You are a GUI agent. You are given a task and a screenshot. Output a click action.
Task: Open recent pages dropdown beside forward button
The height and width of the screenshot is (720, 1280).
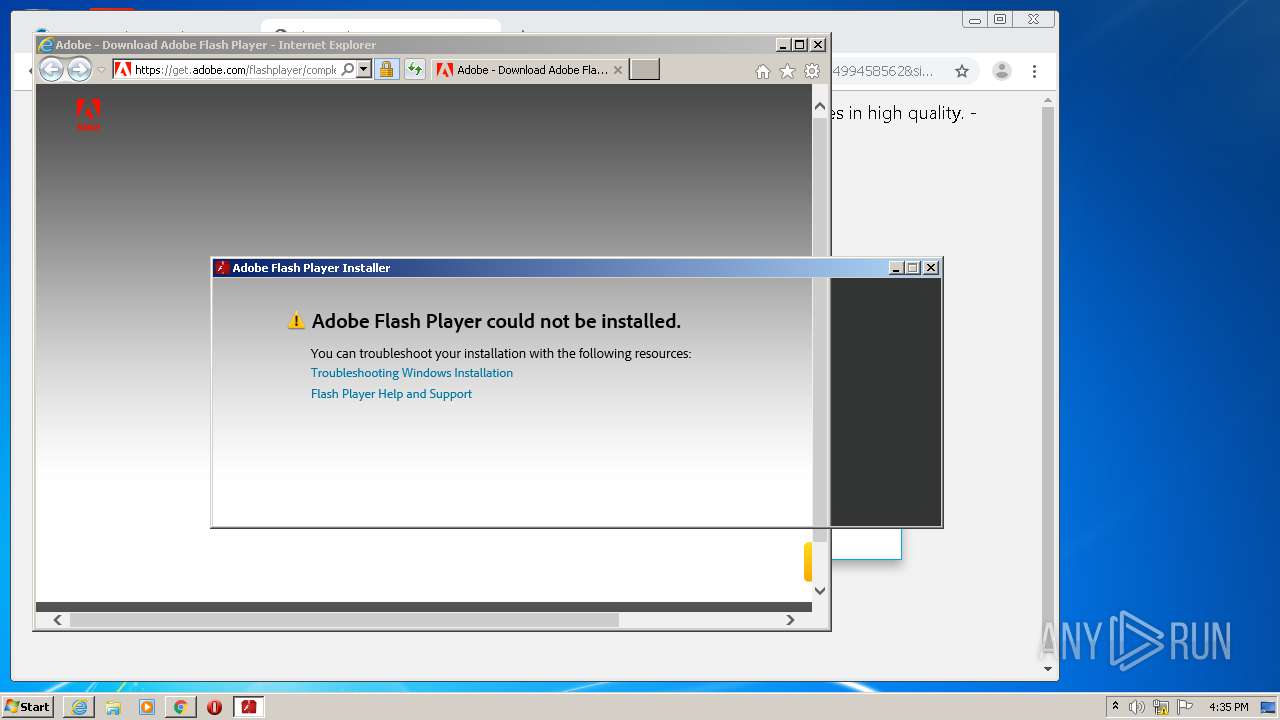pyautogui.click(x=101, y=70)
